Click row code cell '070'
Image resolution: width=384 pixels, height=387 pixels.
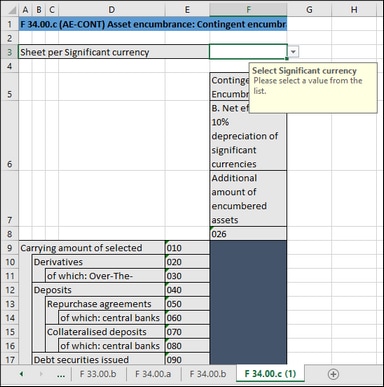click(187, 332)
